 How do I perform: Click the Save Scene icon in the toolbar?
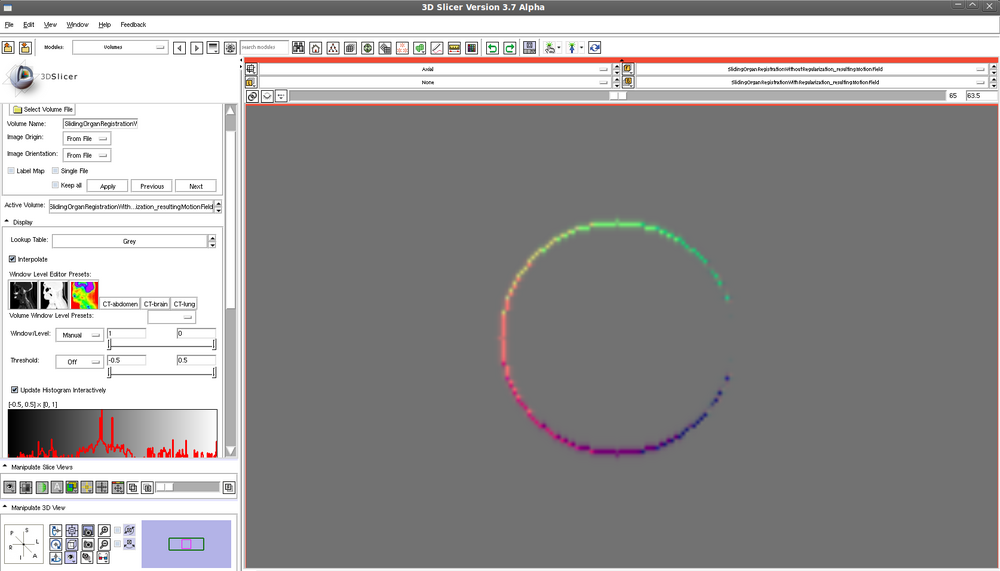[25, 48]
